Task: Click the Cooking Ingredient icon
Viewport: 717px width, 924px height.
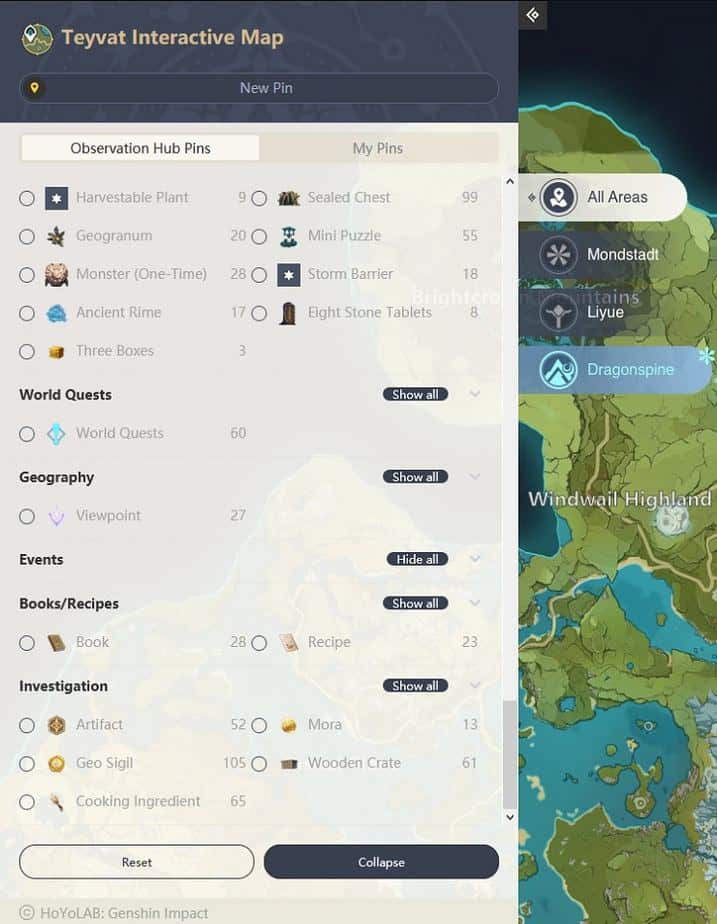Action: [57, 802]
